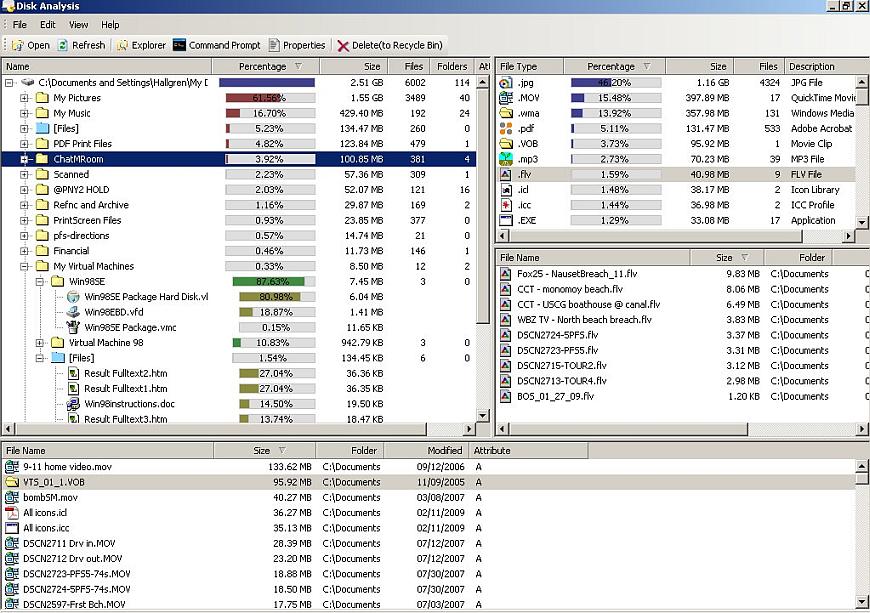Image resolution: width=870 pixels, height=613 pixels.
Task: Launch Explorer from the toolbar
Action: tap(122, 45)
